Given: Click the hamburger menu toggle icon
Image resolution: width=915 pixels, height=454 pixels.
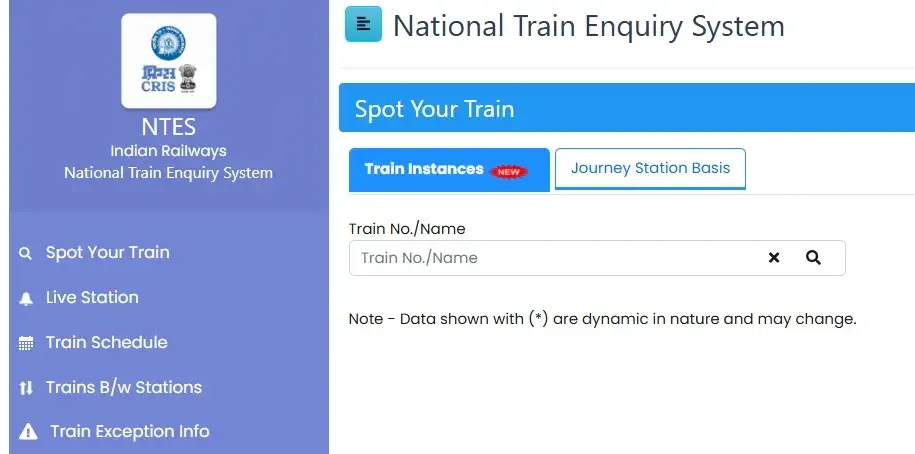Looking at the screenshot, I should point(363,24).
